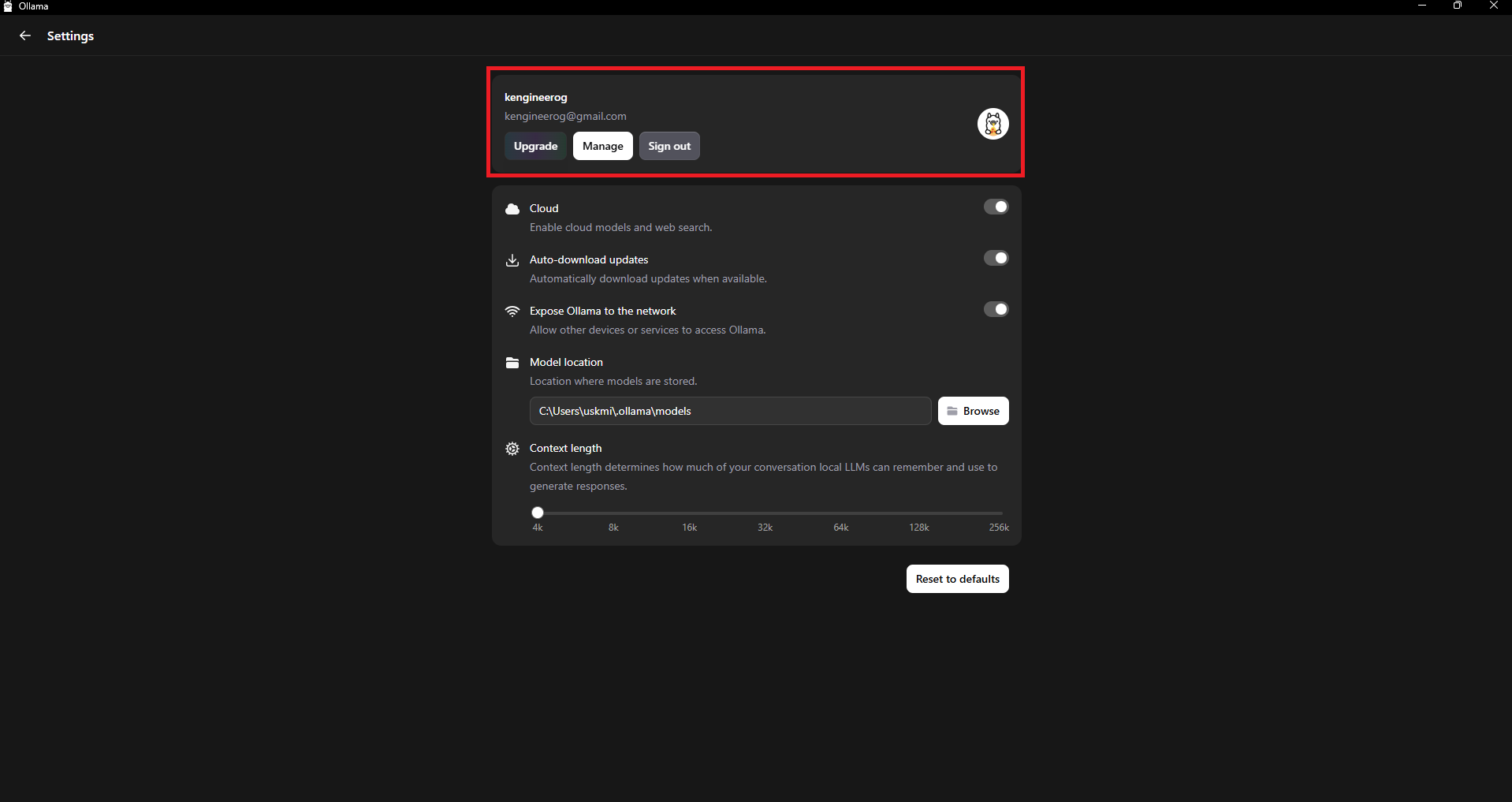
Task: Click the model location path field
Action: pyautogui.click(x=731, y=411)
